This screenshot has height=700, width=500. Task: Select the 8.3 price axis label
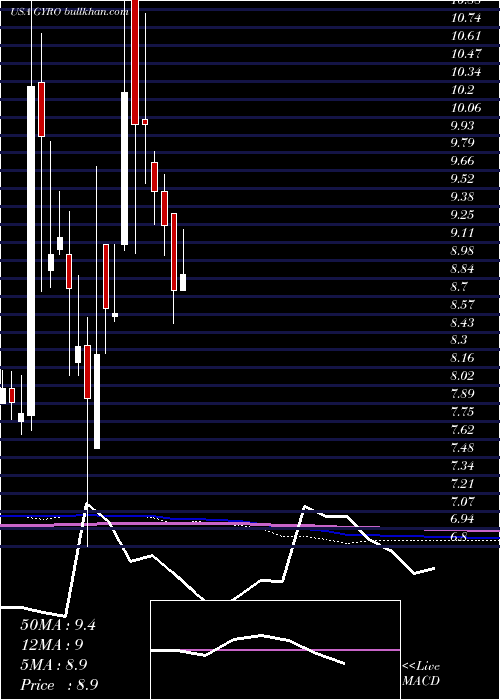tap(459, 340)
